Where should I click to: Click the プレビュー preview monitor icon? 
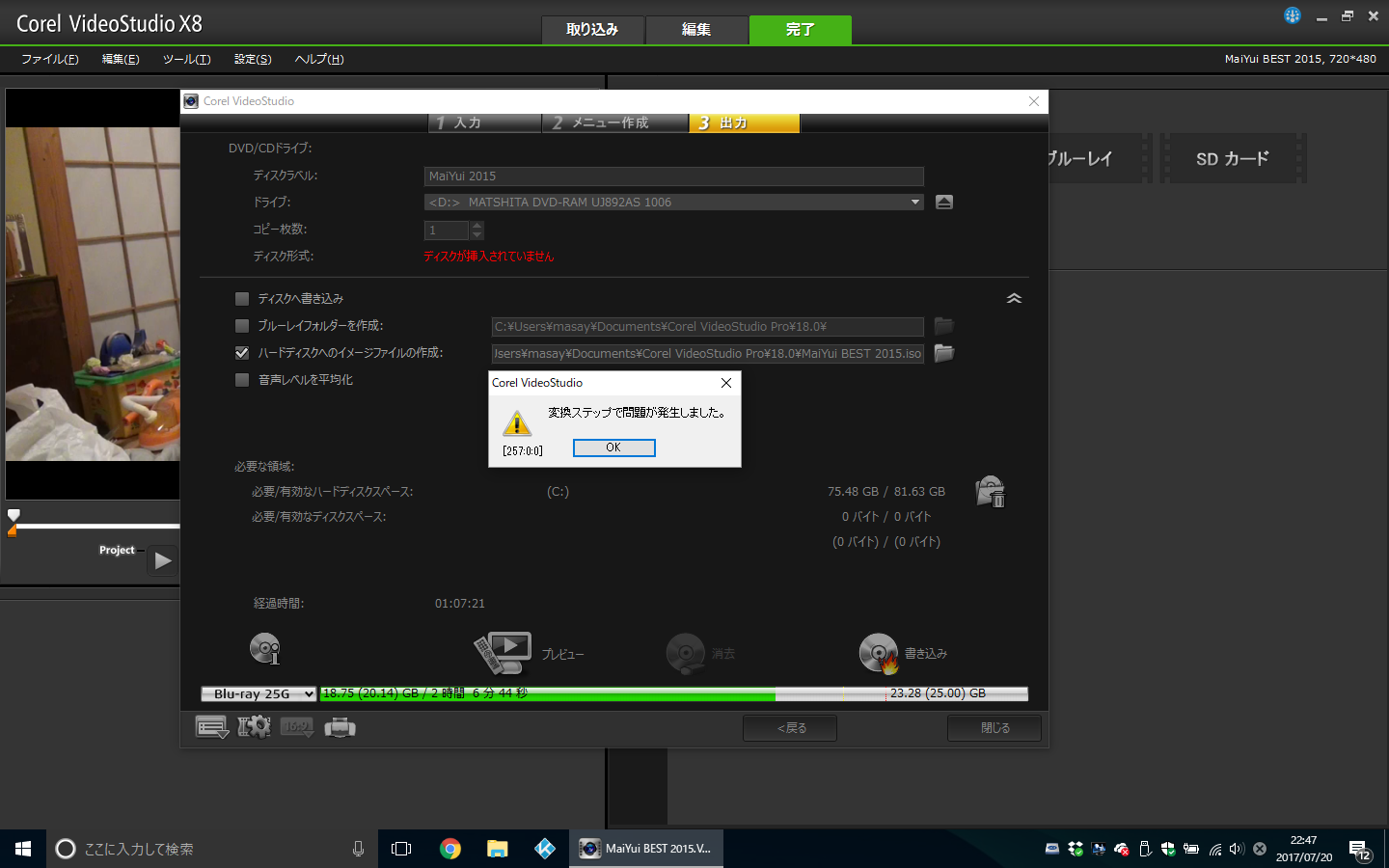point(504,653)
